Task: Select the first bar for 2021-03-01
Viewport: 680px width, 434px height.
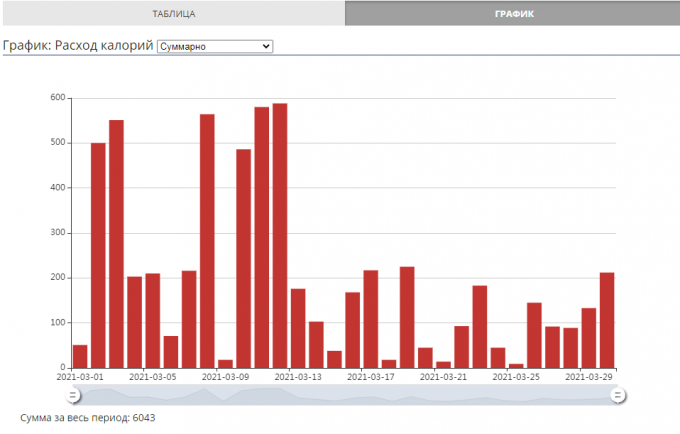Action: pyautogui.click(x=80, y=357)
